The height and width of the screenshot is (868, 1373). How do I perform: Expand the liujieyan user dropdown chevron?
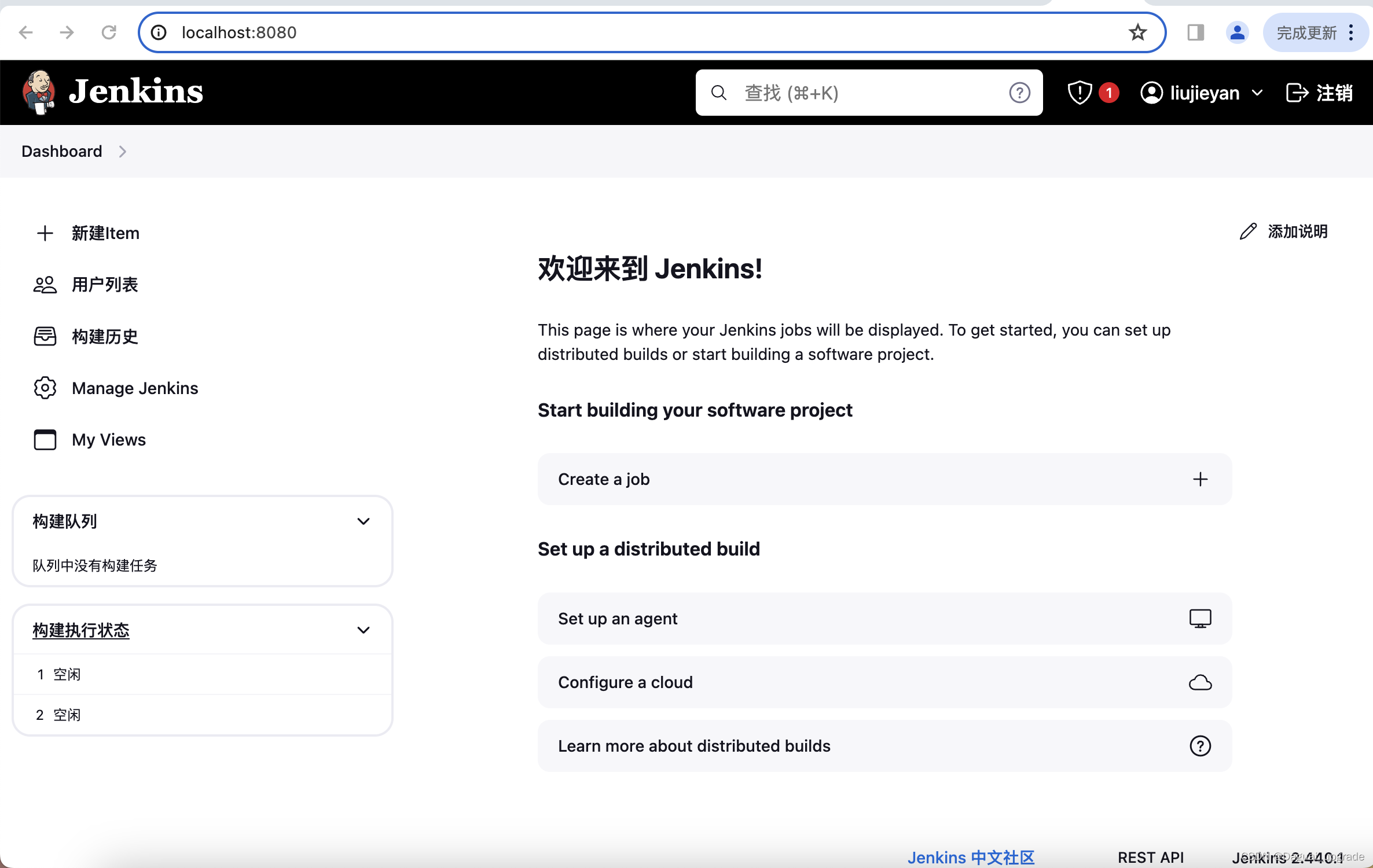(1257, 93)
